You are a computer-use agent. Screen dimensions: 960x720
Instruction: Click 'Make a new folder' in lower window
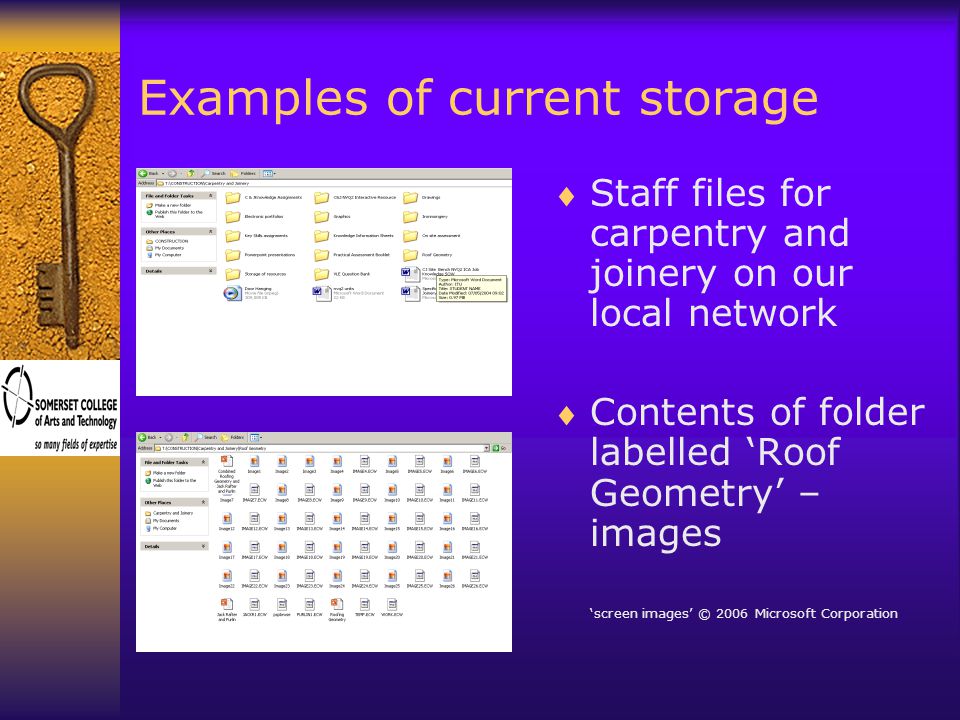(165, 473)
